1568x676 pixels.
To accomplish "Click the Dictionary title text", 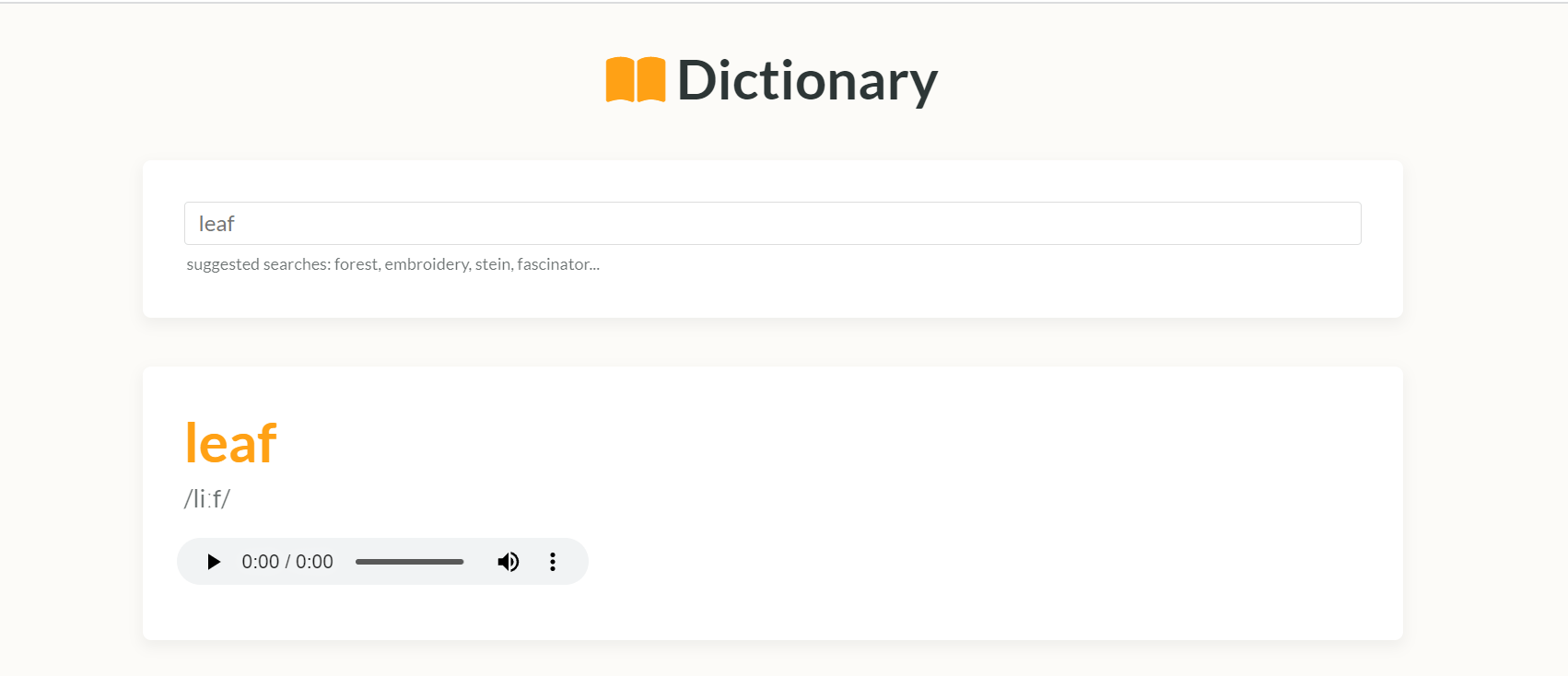I will point(806,80).
